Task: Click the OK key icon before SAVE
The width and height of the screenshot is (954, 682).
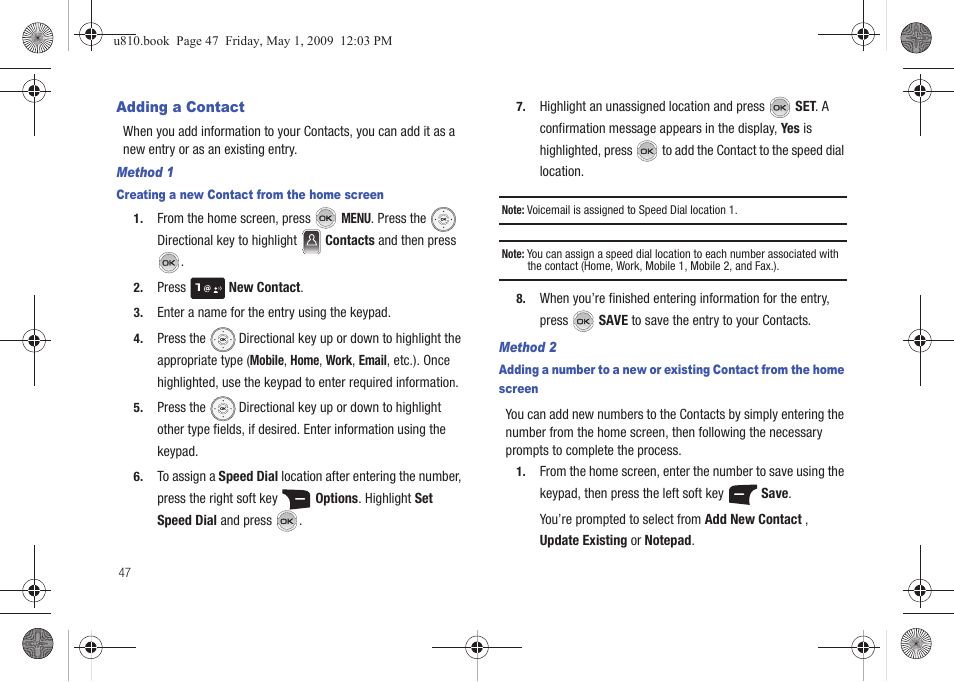Action: tap(583, 321)
